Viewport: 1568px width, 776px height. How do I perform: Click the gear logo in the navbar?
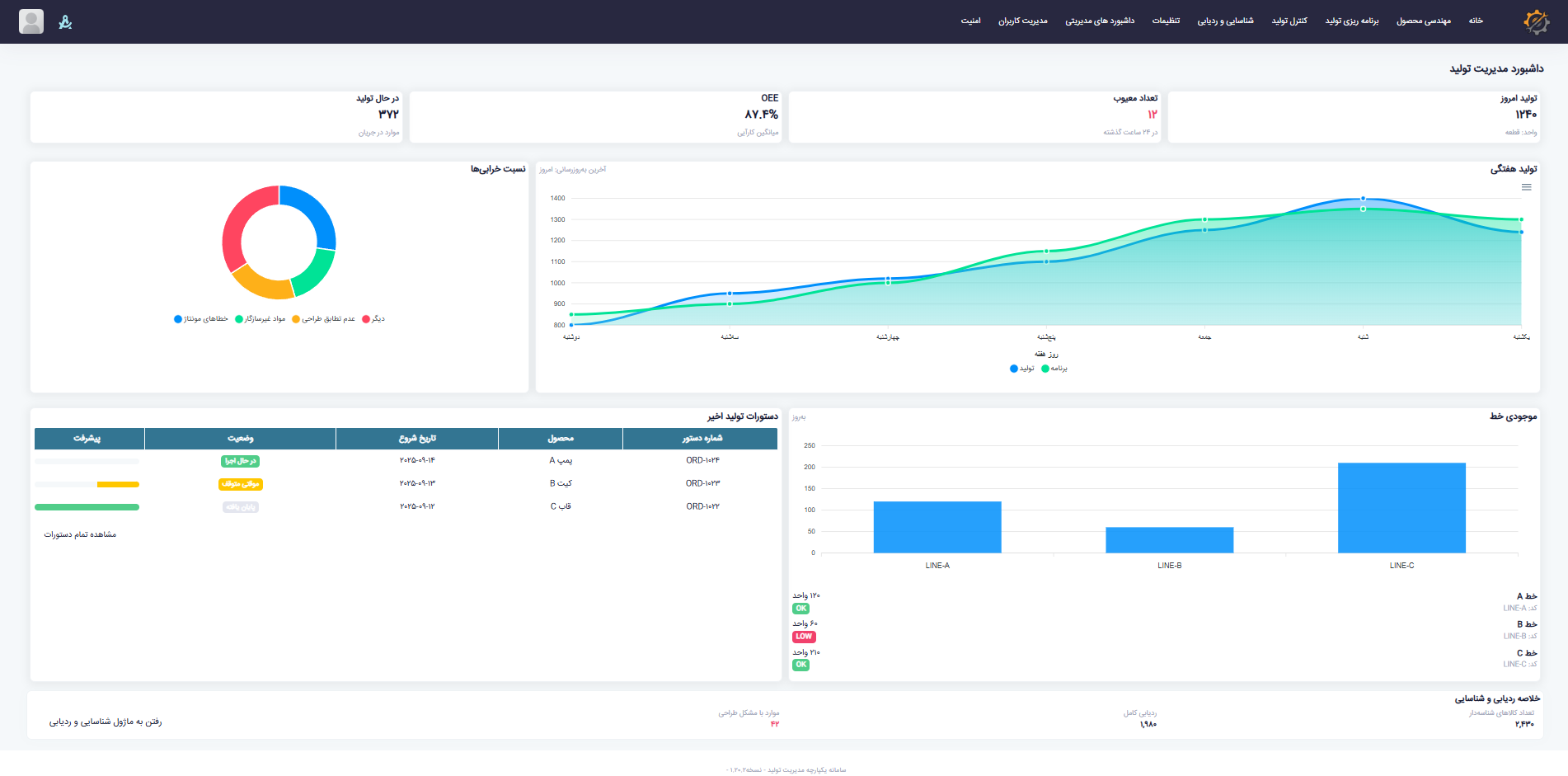tap(1535, 21)
